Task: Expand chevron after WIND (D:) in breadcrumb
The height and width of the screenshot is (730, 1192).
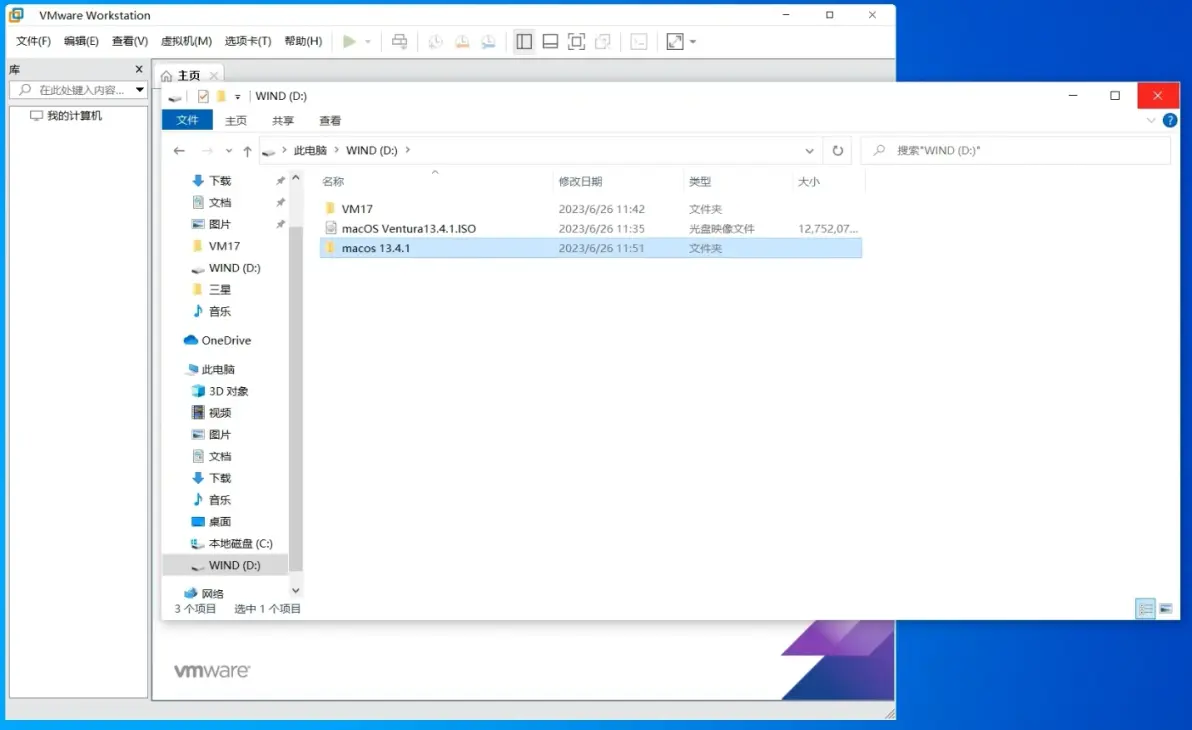Action: [x=407, y=150]
